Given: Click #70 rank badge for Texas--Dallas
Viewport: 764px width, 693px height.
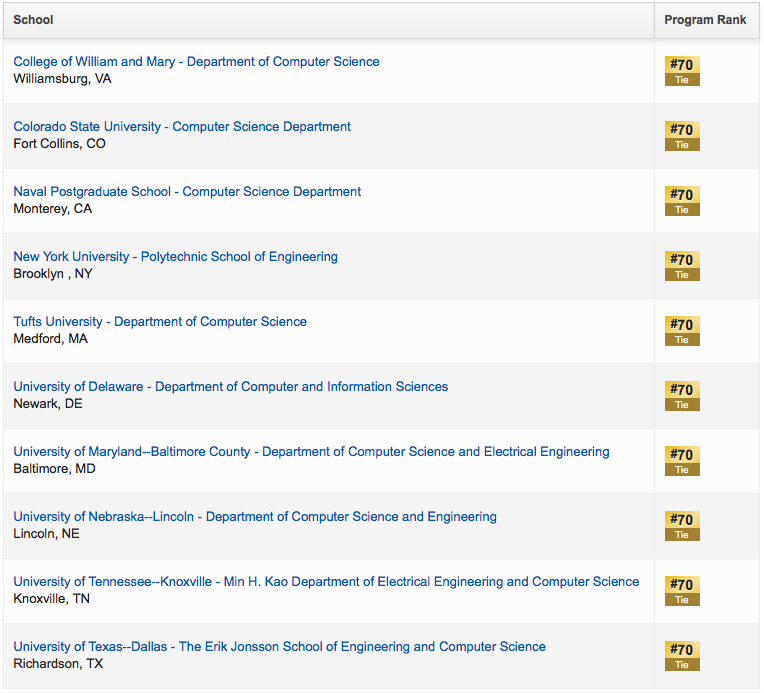Looking at the screenshot, I should coord(682,656).
